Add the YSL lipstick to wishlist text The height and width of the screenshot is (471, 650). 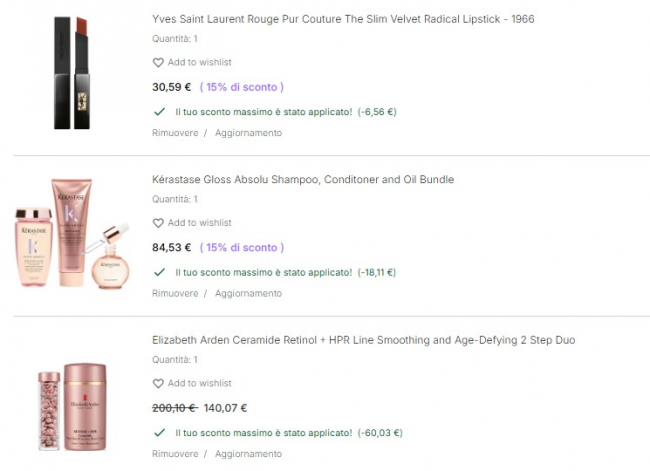pos(199,62)
